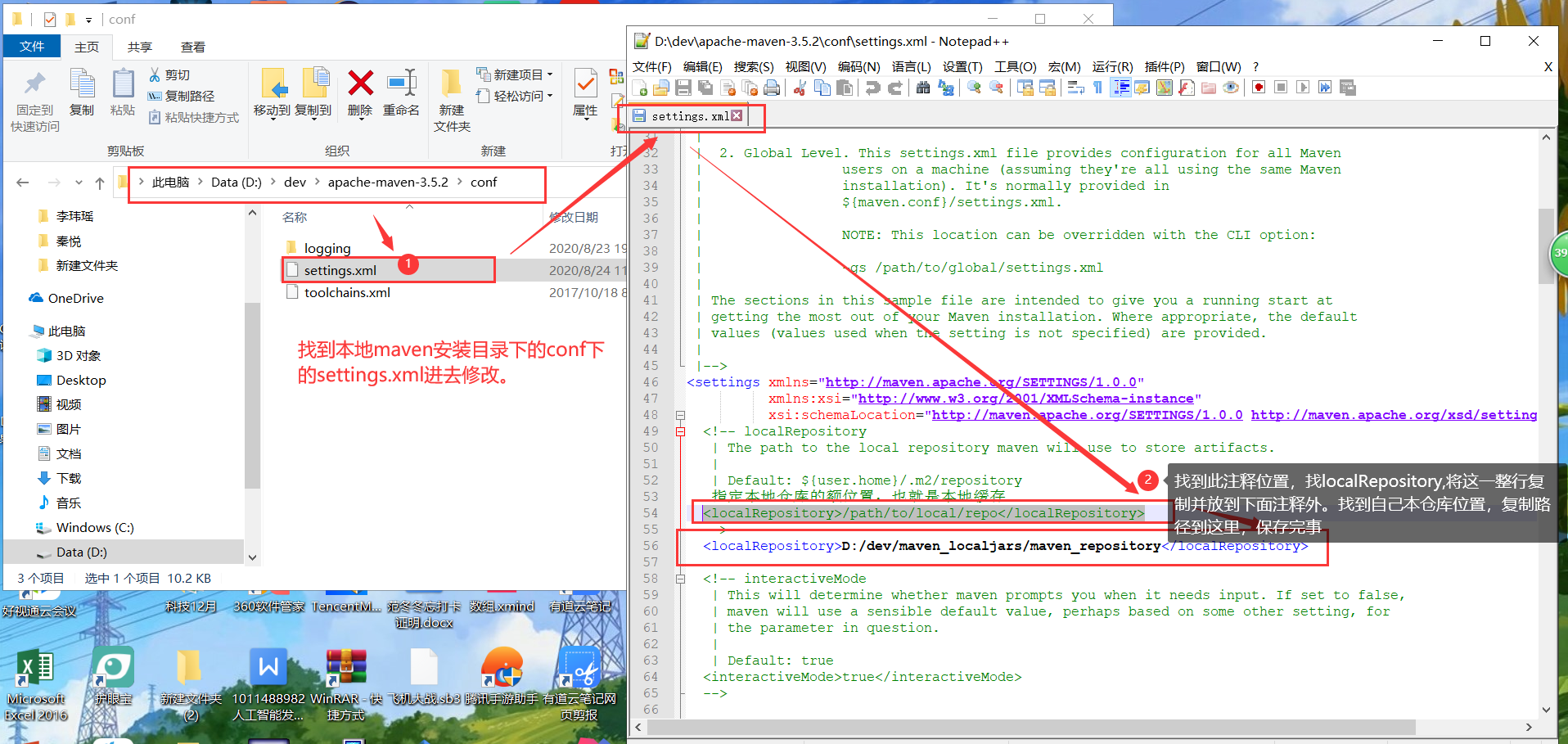Toggle Synchronize vertical scrolling icon
1568x744 pixels.
coord(1025,88)
